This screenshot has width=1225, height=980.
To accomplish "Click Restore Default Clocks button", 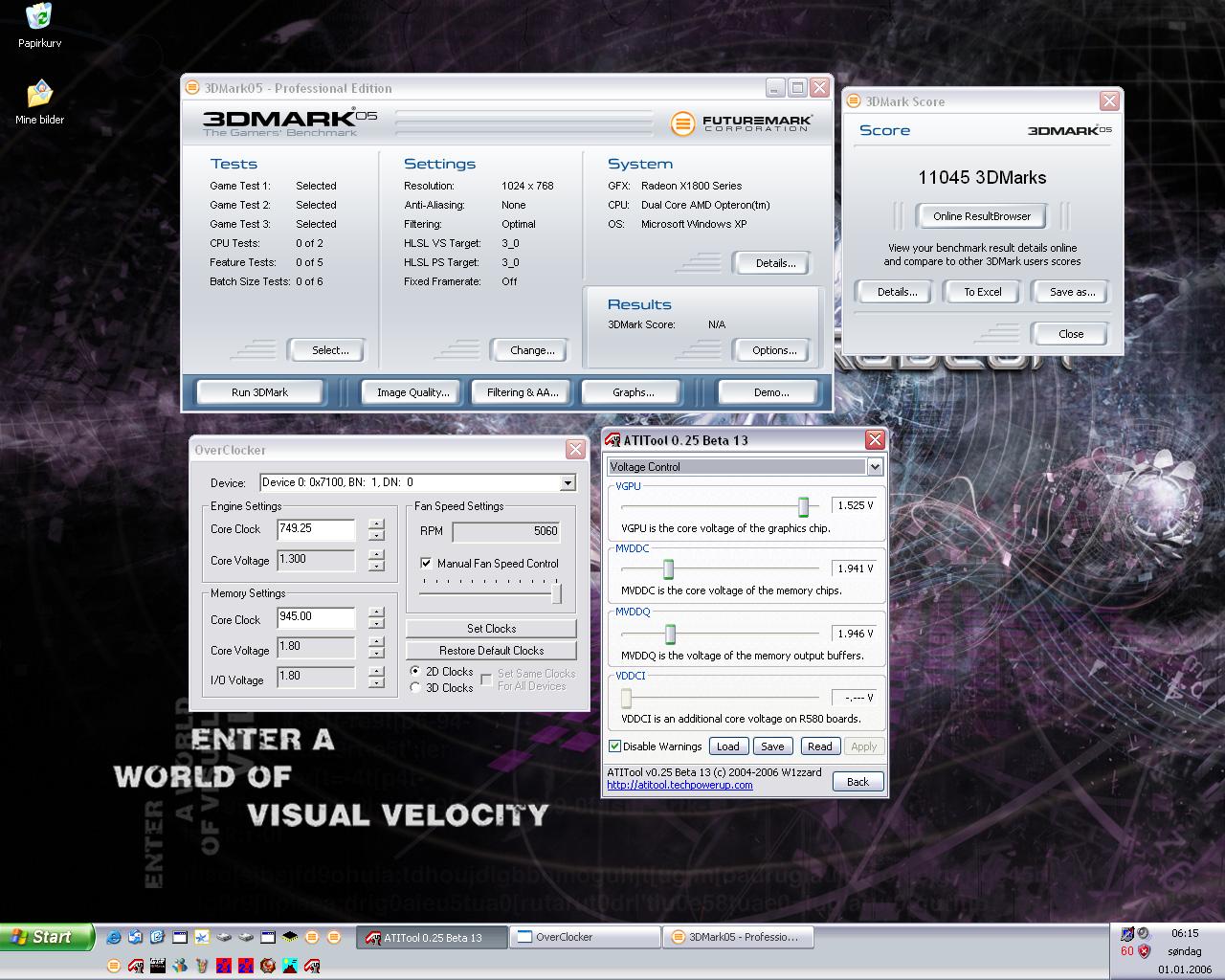I will coord(491,651).
